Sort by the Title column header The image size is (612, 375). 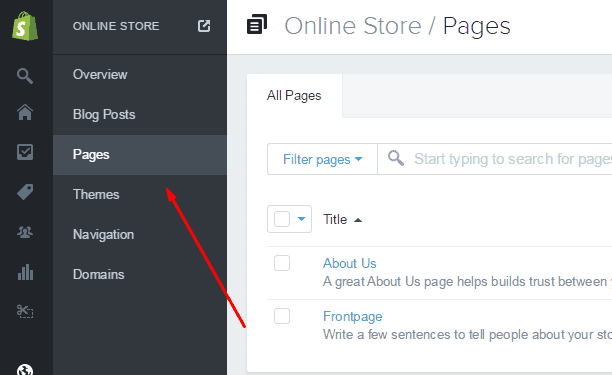pyautogui.click(x=342, y=219)
